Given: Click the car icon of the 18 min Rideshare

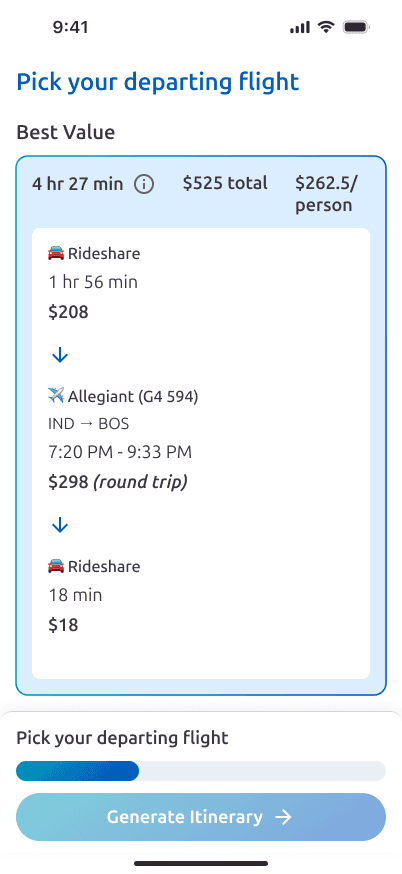Looking at the screenshot, I should [x=56, y=567].
